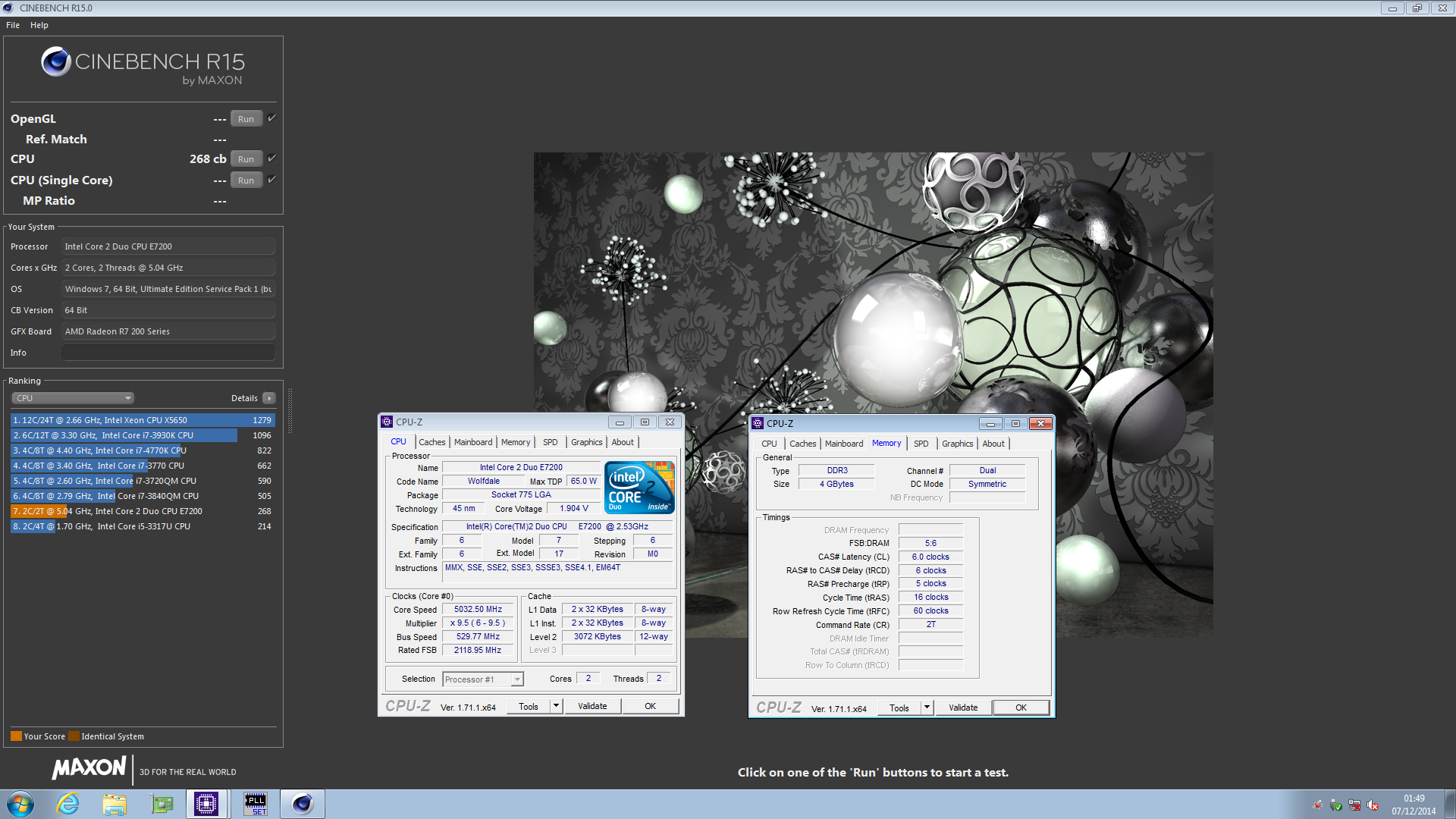
Task: Toggle the CPU test checkbox
Action: 271,158
